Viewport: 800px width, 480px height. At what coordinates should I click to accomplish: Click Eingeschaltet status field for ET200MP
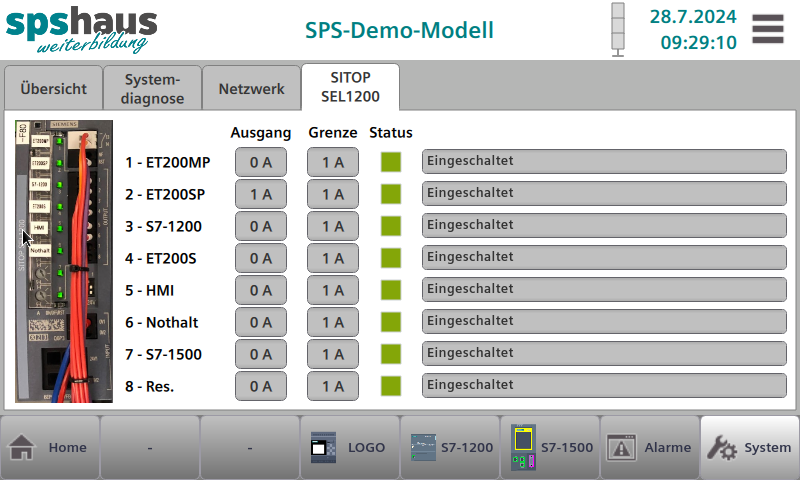[x=604, y=162]
